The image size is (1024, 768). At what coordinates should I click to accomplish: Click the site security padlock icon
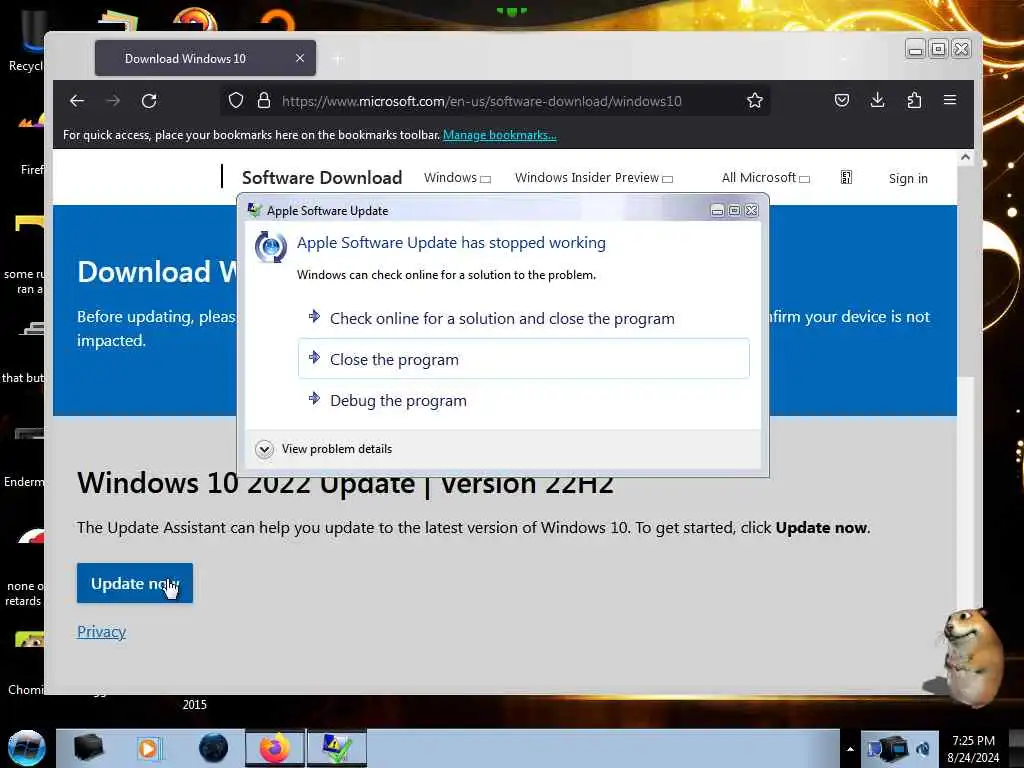[x=264, y=101]
